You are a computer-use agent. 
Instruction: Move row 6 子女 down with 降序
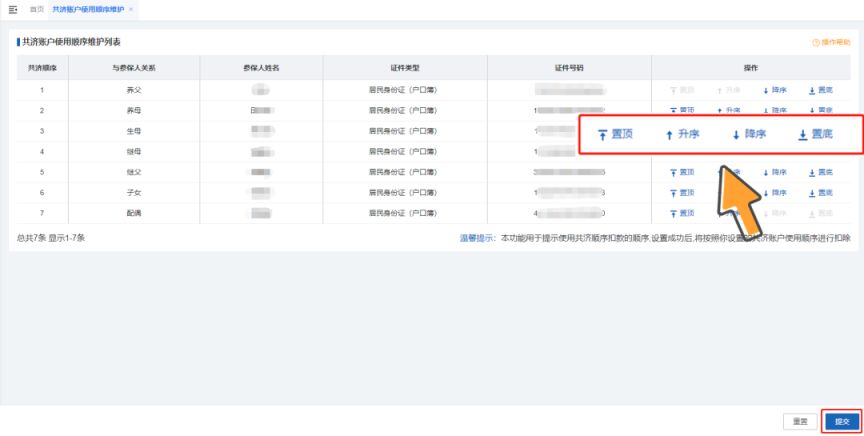coord(775,193)
